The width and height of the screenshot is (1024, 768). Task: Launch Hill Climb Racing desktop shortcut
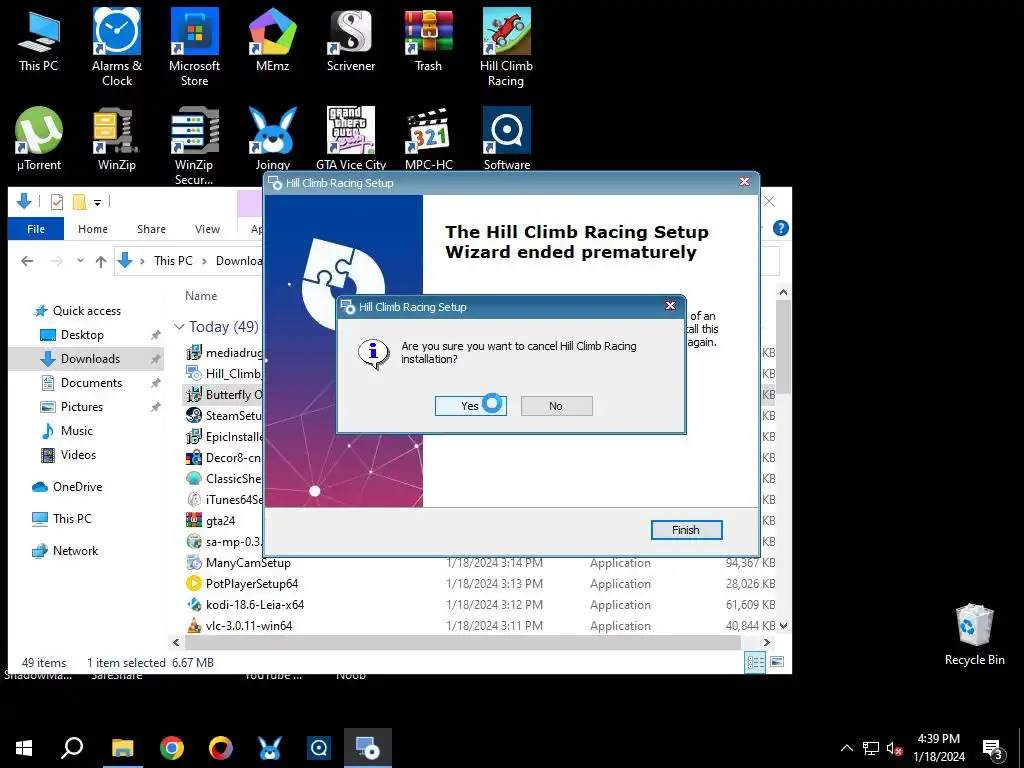506,47
